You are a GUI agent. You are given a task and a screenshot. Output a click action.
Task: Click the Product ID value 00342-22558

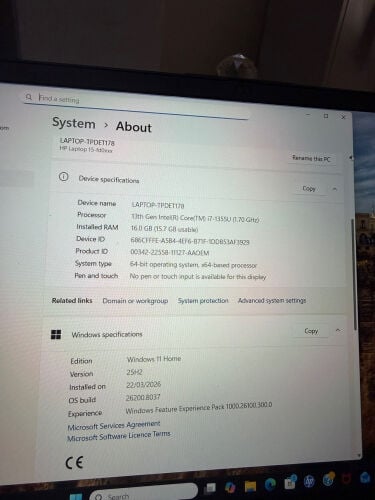point(169,253)
